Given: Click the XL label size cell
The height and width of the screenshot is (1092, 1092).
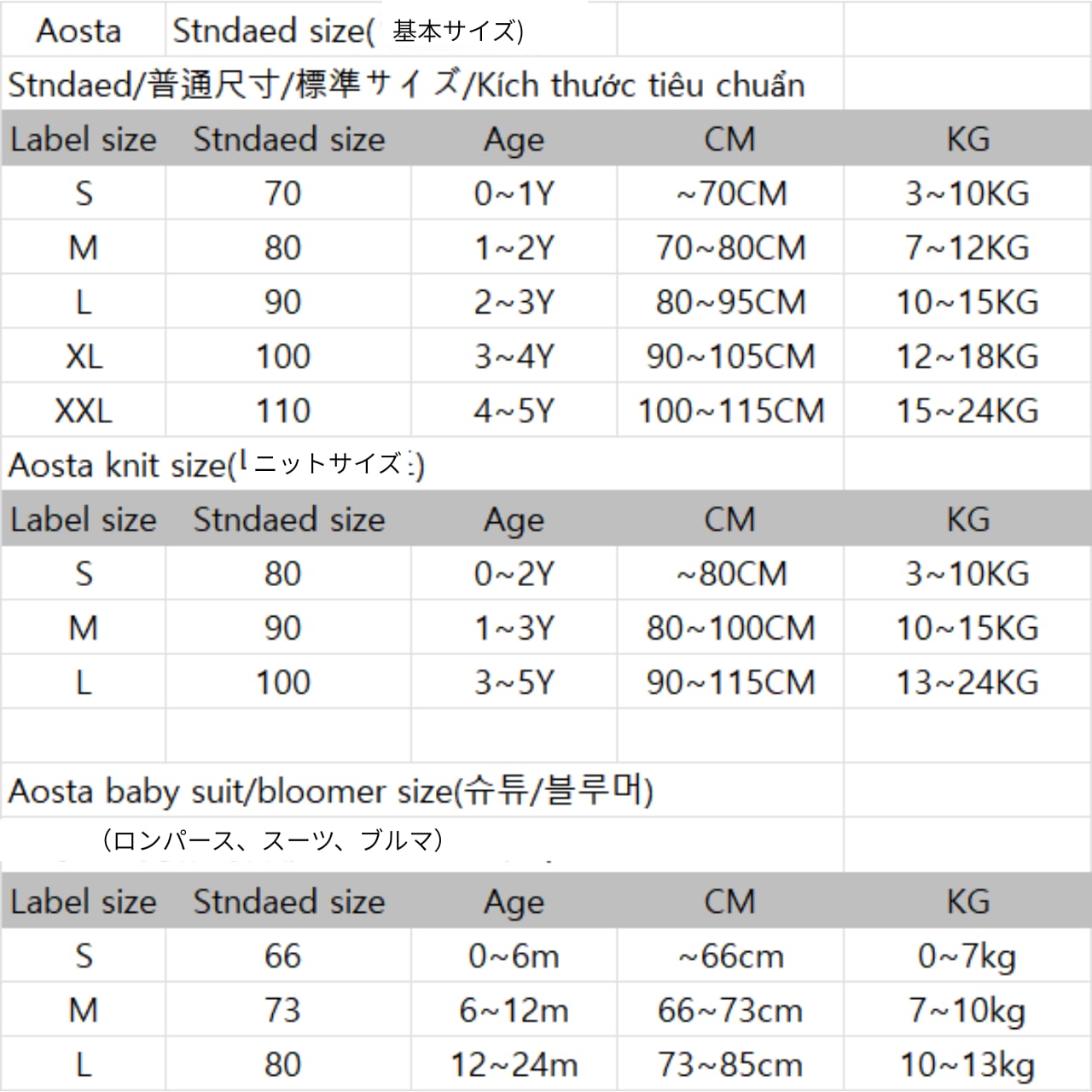Looking at the screenshot, I should pos(84,357).
